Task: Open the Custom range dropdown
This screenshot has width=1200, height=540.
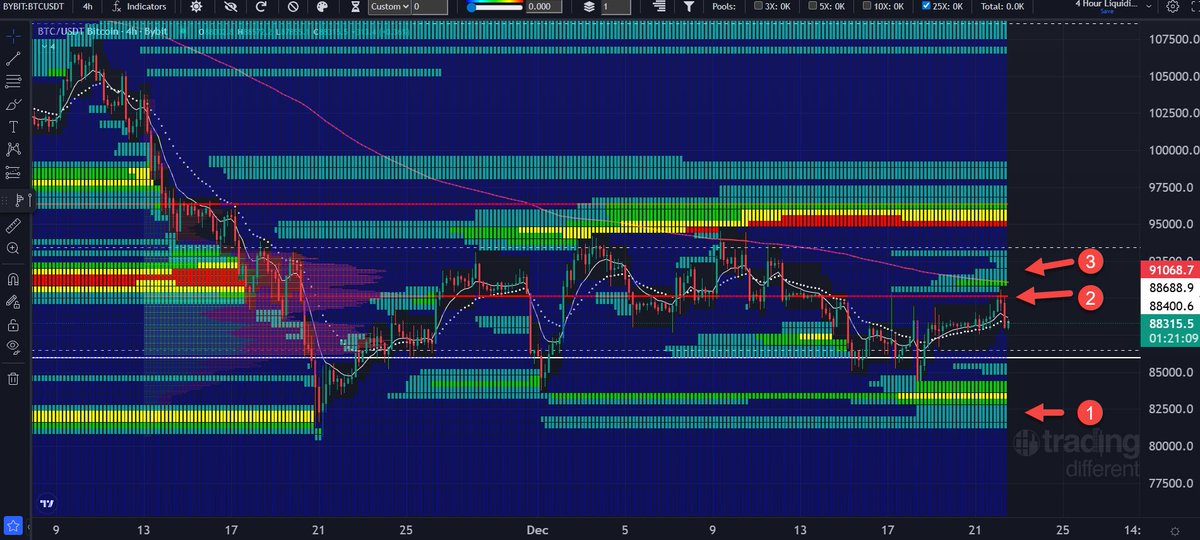Action: (388, 7)
